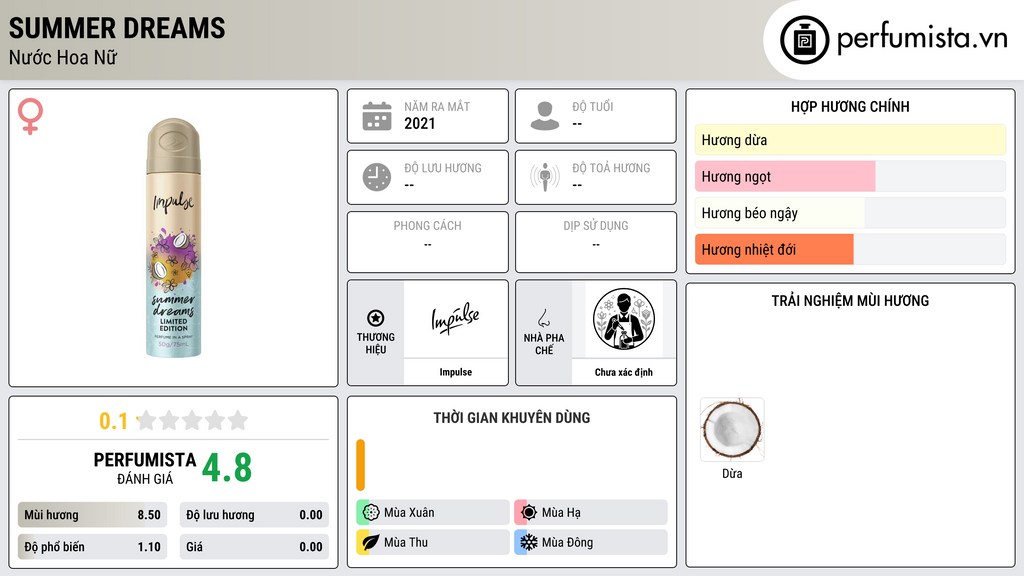This screenshot has height=576, width=1024.
Task: Click the Mùi hương 8.50 score row
Action: (92, 515)
